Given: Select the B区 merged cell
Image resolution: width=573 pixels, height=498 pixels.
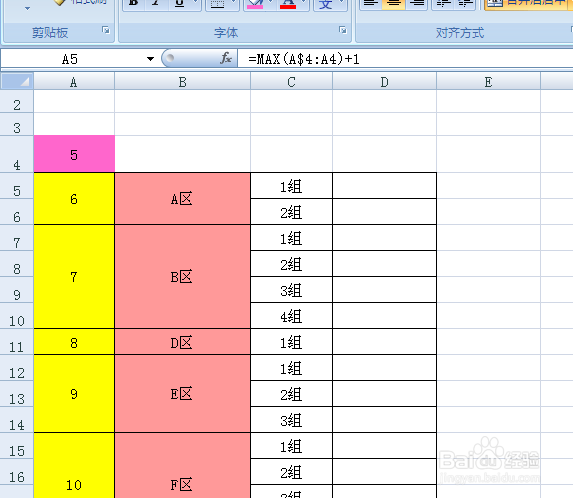Looking at the screenshot, I should pyautogui.click(x=182, y=277).
